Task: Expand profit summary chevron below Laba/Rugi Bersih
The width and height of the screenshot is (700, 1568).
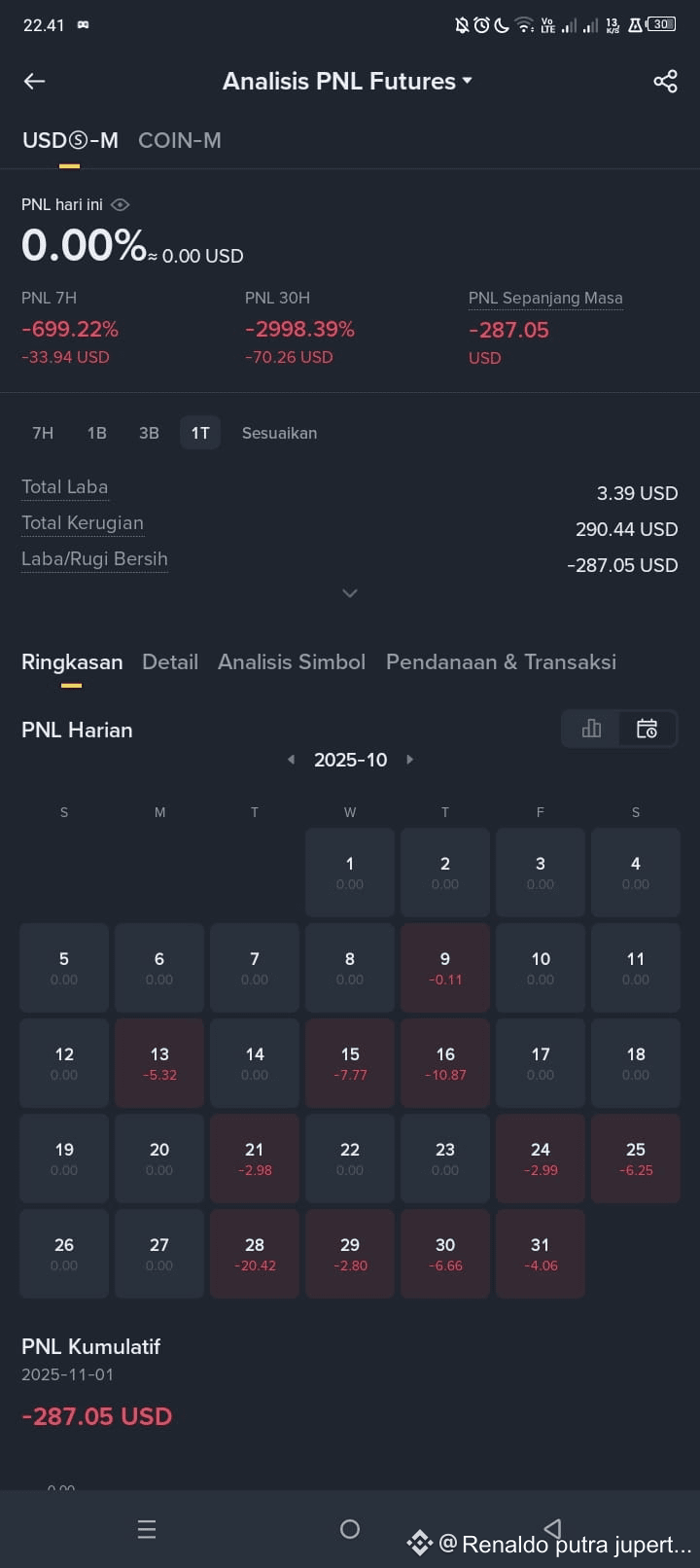Action: pyautogui.click(x=350, y=593)
